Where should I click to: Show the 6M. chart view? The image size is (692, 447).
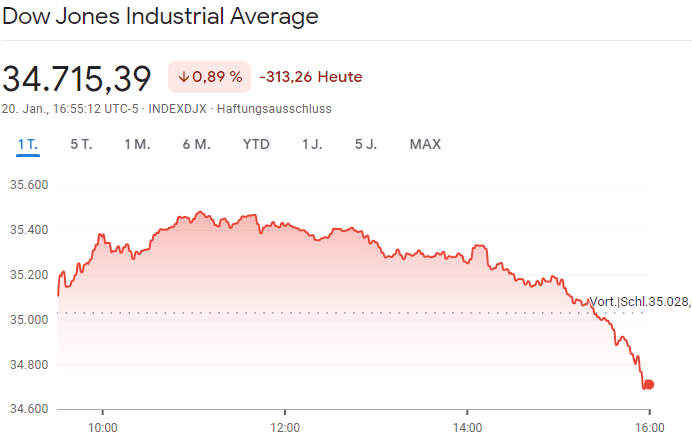pyautogui.click(x=196, y=144)
